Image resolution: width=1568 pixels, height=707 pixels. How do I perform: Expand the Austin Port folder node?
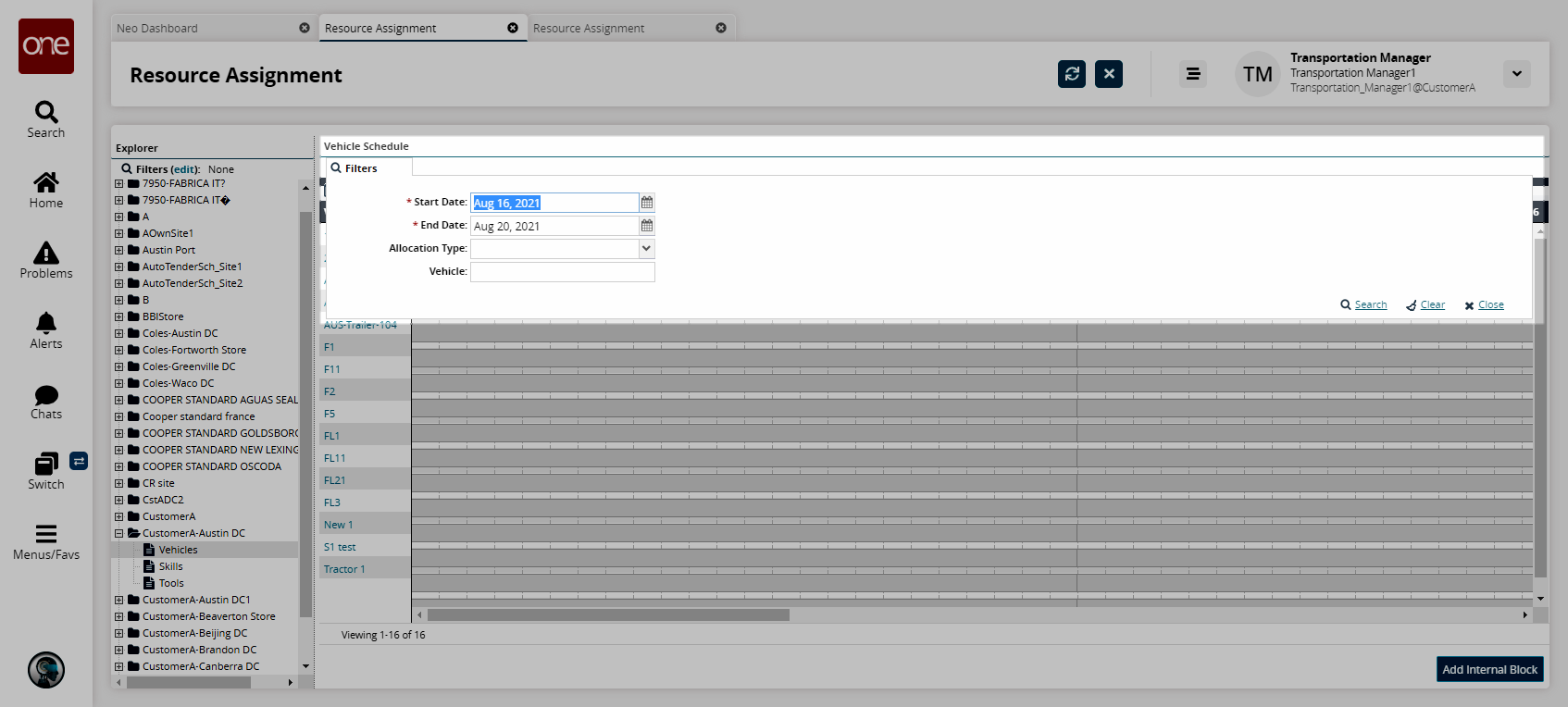click(118, 250)
